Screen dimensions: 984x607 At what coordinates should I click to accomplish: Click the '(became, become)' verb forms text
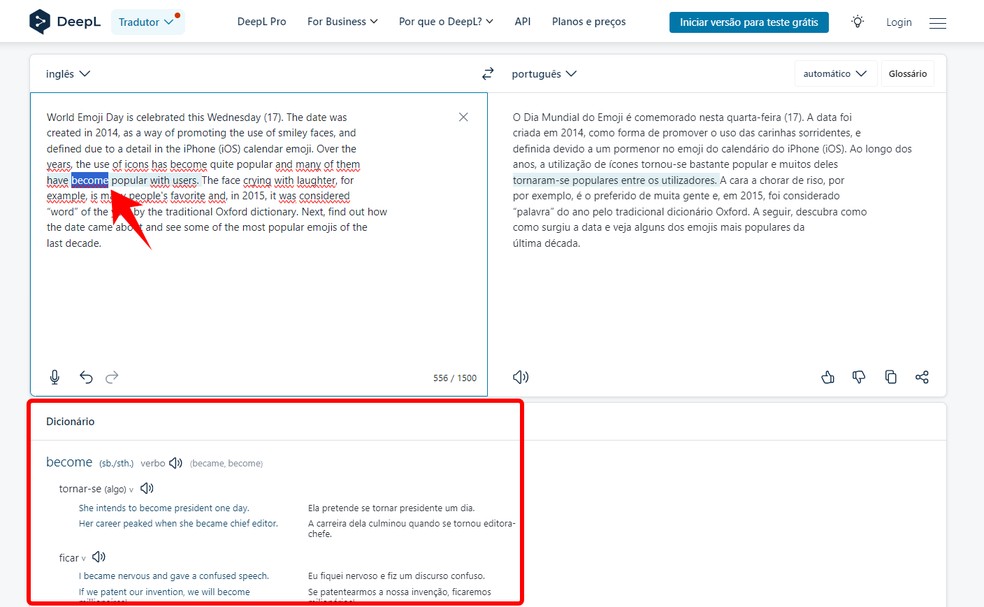[227, 463]
